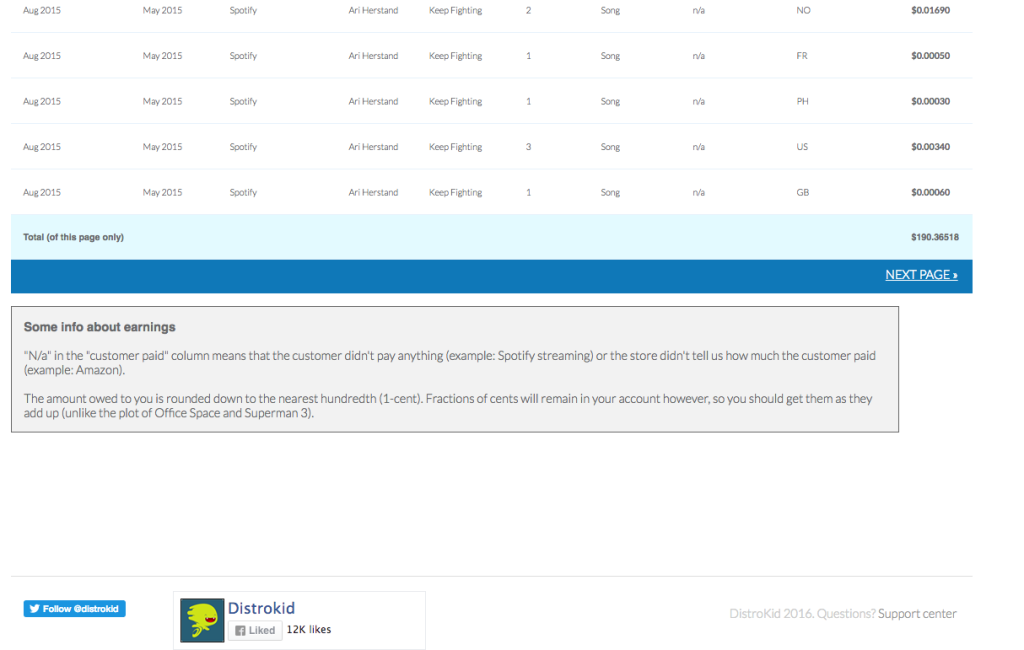Click 'Spotify' store in the PH row
Screen dimensions: 1024x650
[x=243, y=101]
